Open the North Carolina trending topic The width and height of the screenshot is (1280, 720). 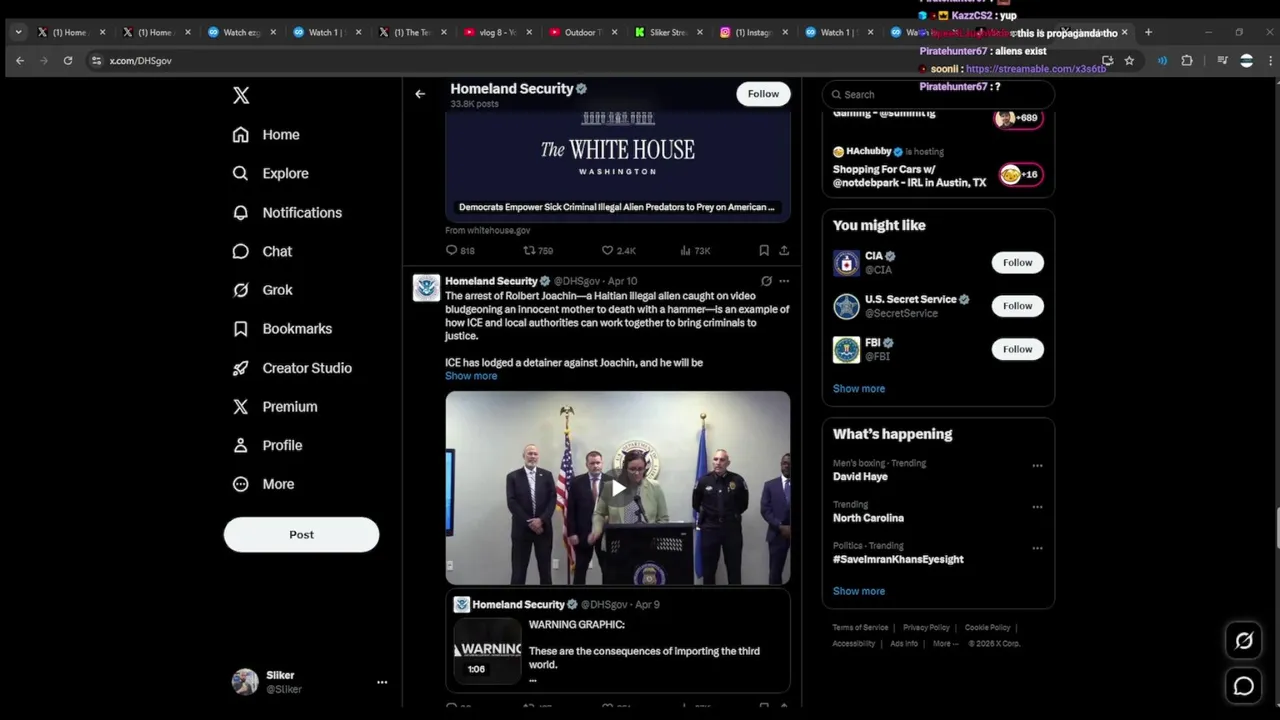click(868, 518)
